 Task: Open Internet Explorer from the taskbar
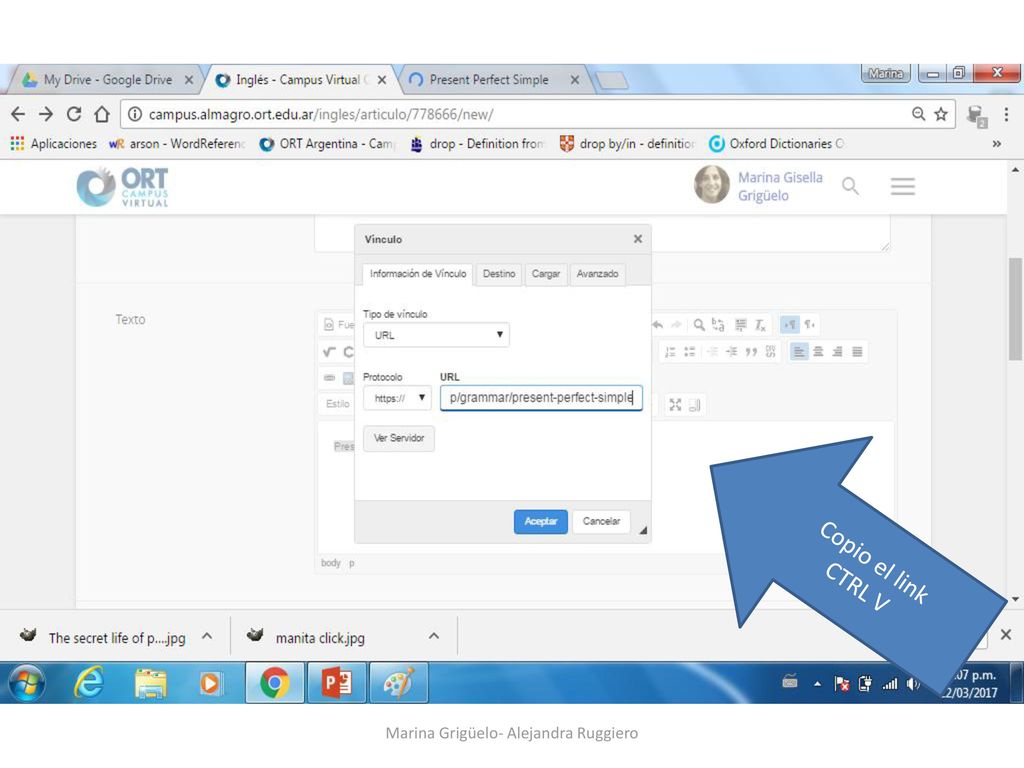(88, 683)
